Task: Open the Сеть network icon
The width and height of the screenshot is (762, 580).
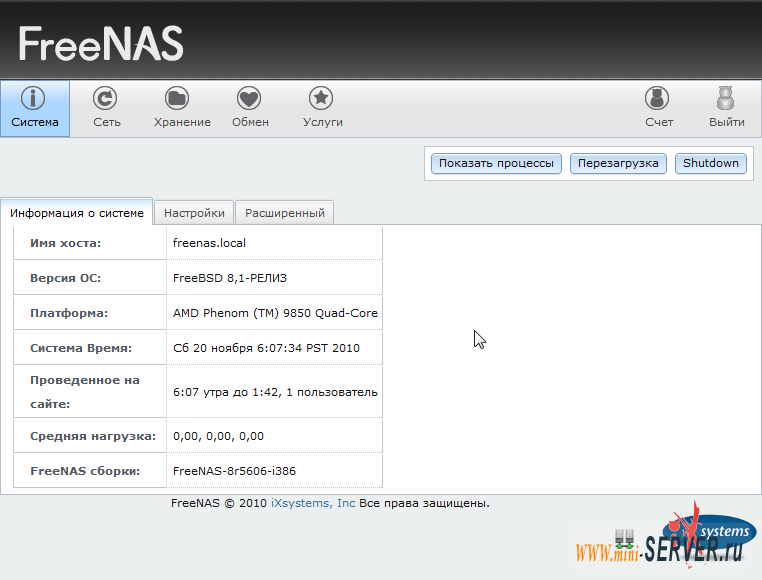Action: [105, 98]
